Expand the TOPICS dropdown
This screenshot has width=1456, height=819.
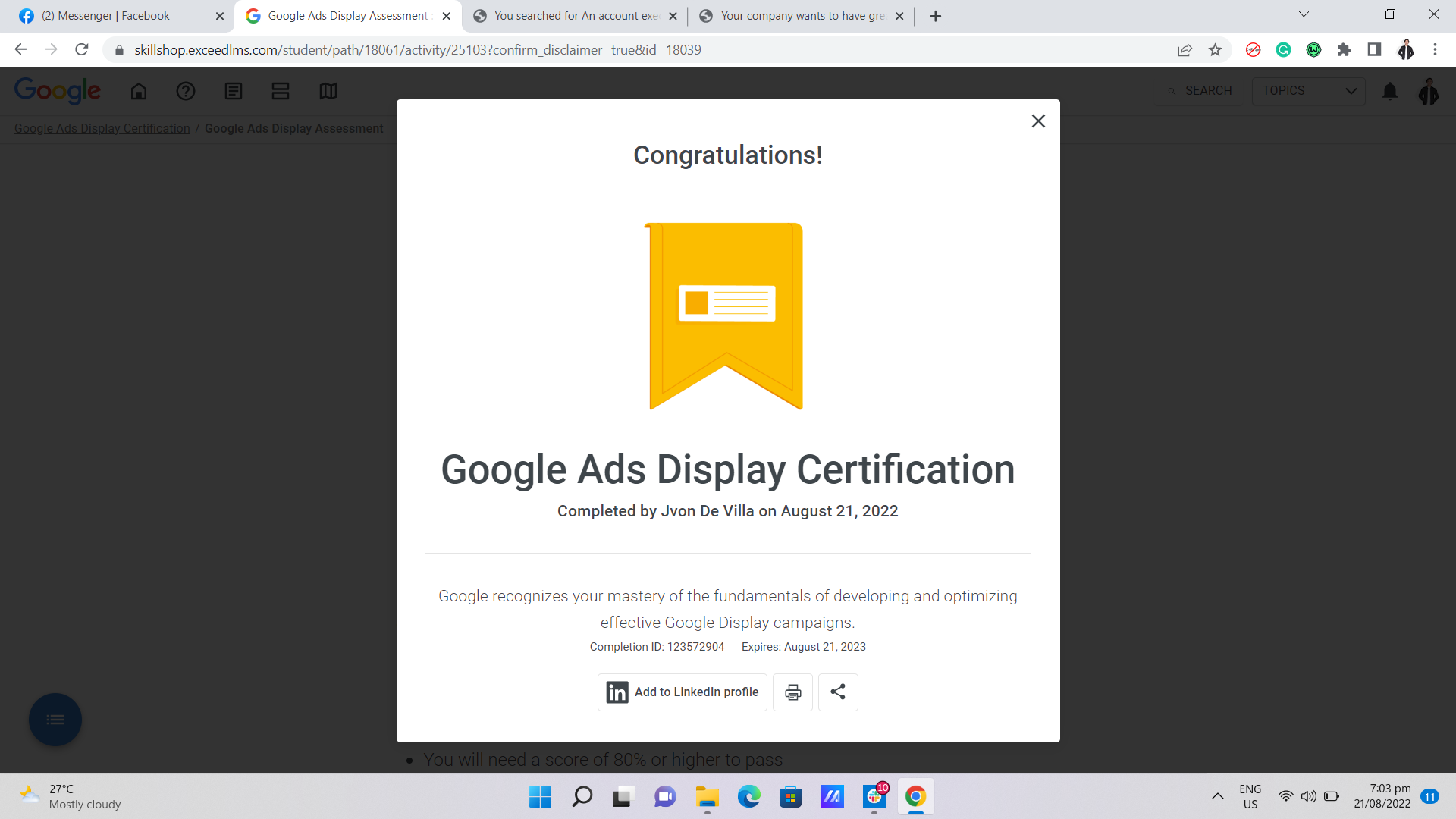(x=1309, y=91)
